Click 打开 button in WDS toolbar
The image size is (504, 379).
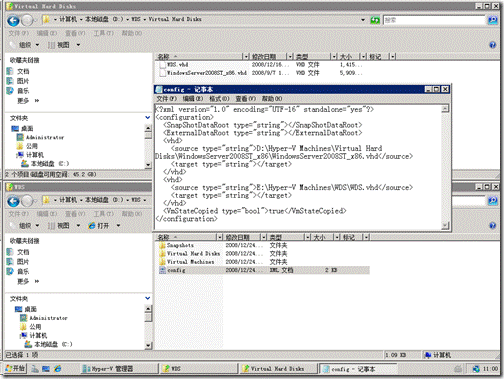pyautogui.click(x=99, y=226)
